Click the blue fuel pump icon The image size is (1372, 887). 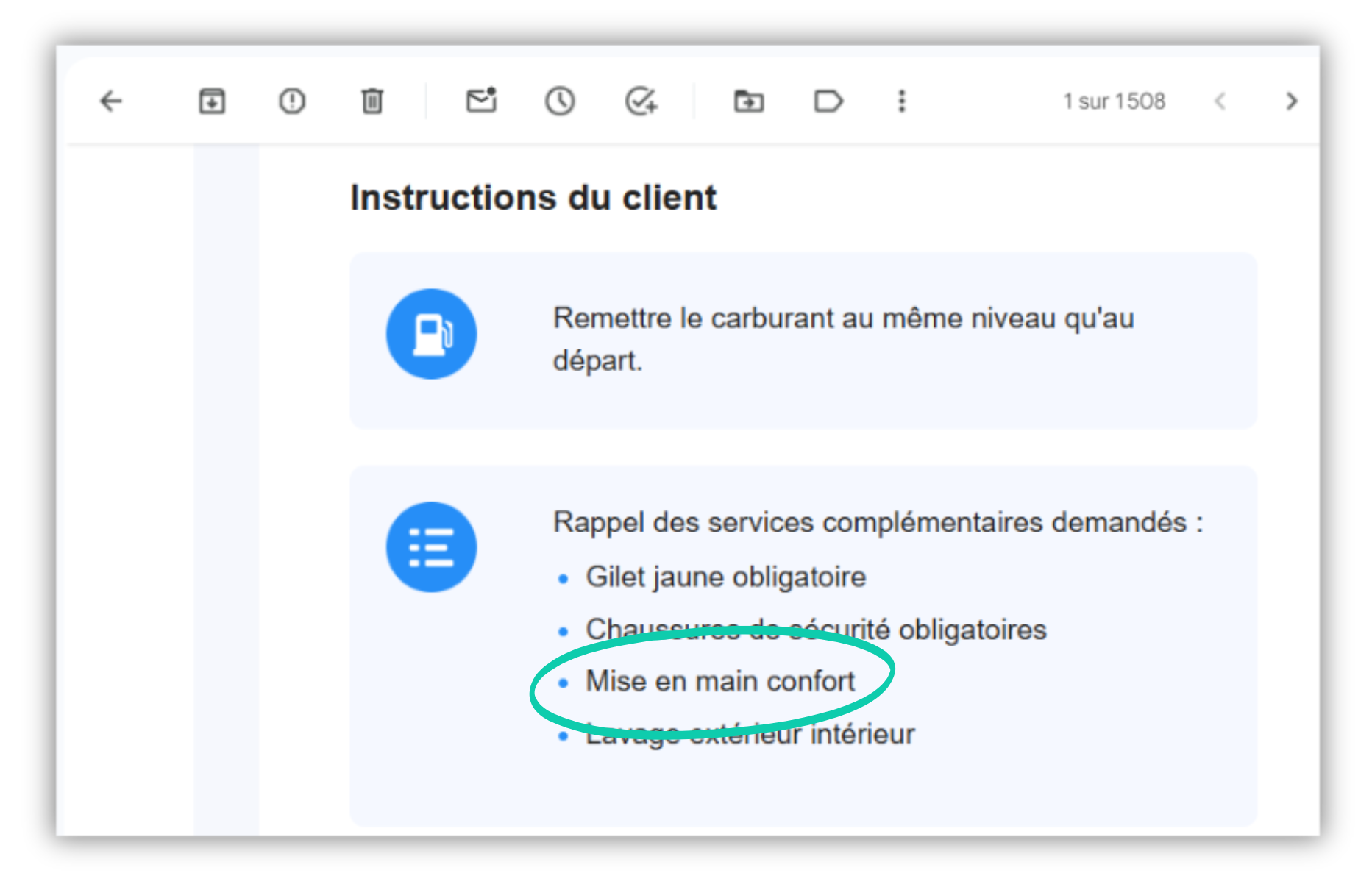tap(431, 334)
